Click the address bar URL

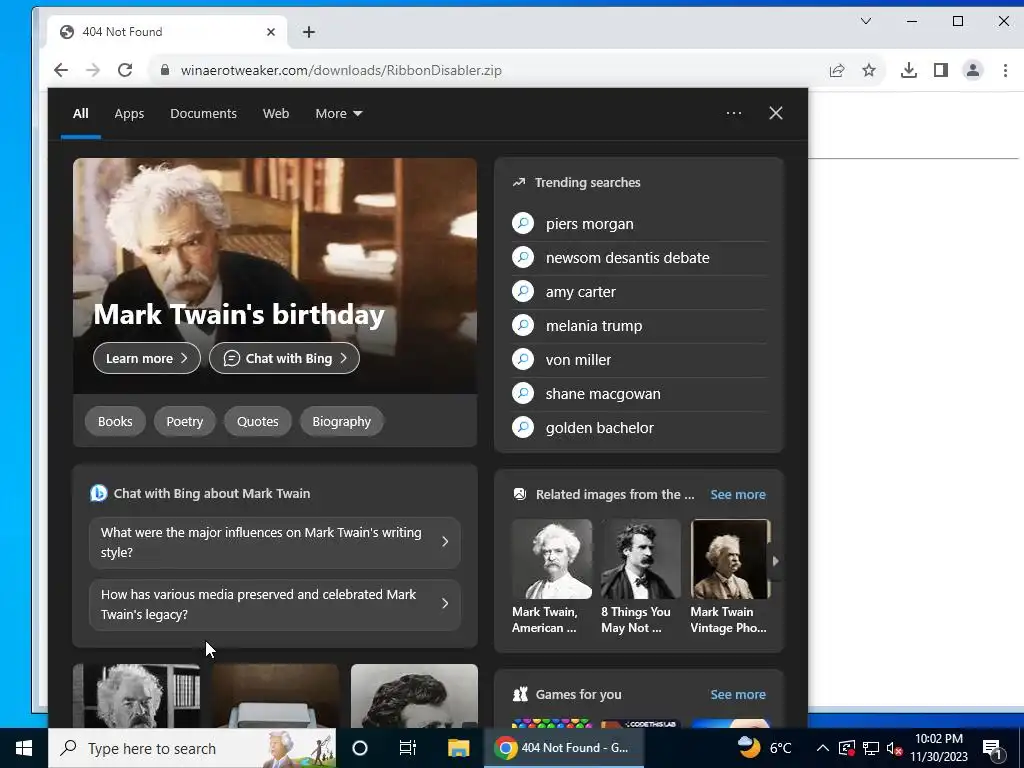click(341, 70)
